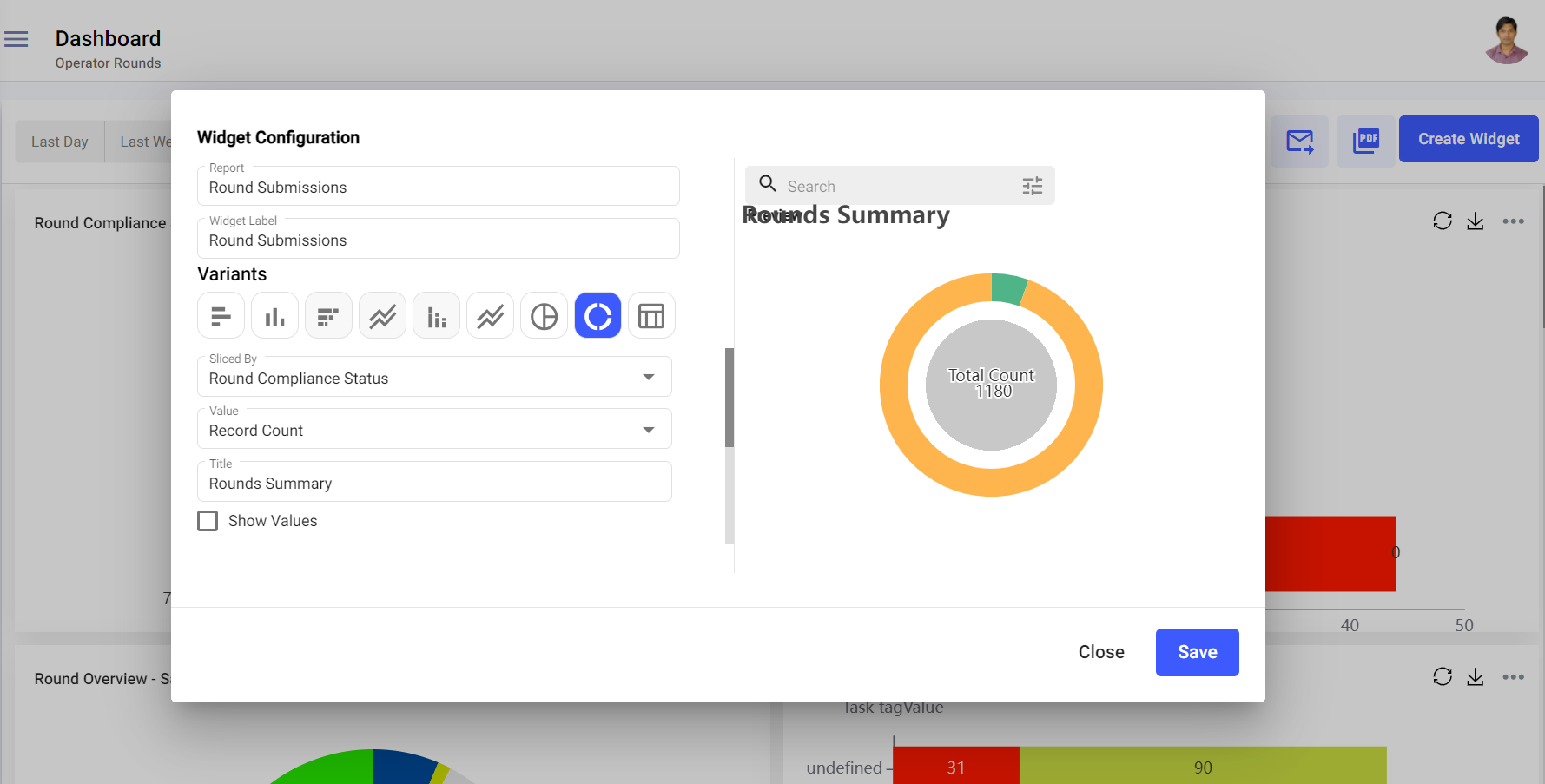The height and width of the screenshot is (784, 1545).
Task: Click Close to dismiss the dialog
Action: click(1100, 652)
